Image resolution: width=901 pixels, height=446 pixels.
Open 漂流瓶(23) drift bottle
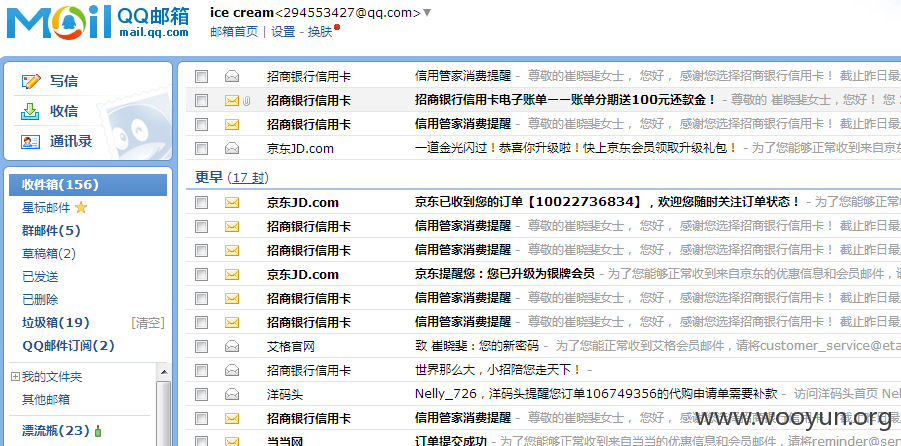pyautogui.click(x=56, y=430)
